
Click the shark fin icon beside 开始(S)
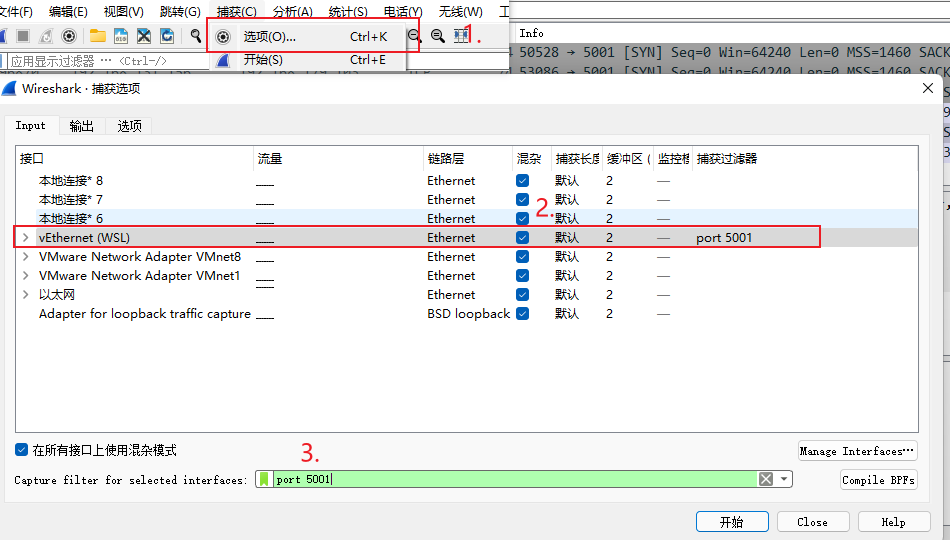pyautogui.click(x=223, y=60)
